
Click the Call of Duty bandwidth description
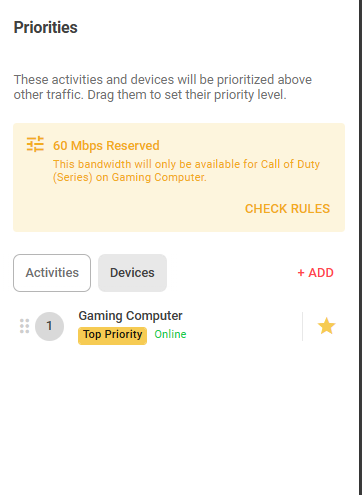click(x=186, y=170)
